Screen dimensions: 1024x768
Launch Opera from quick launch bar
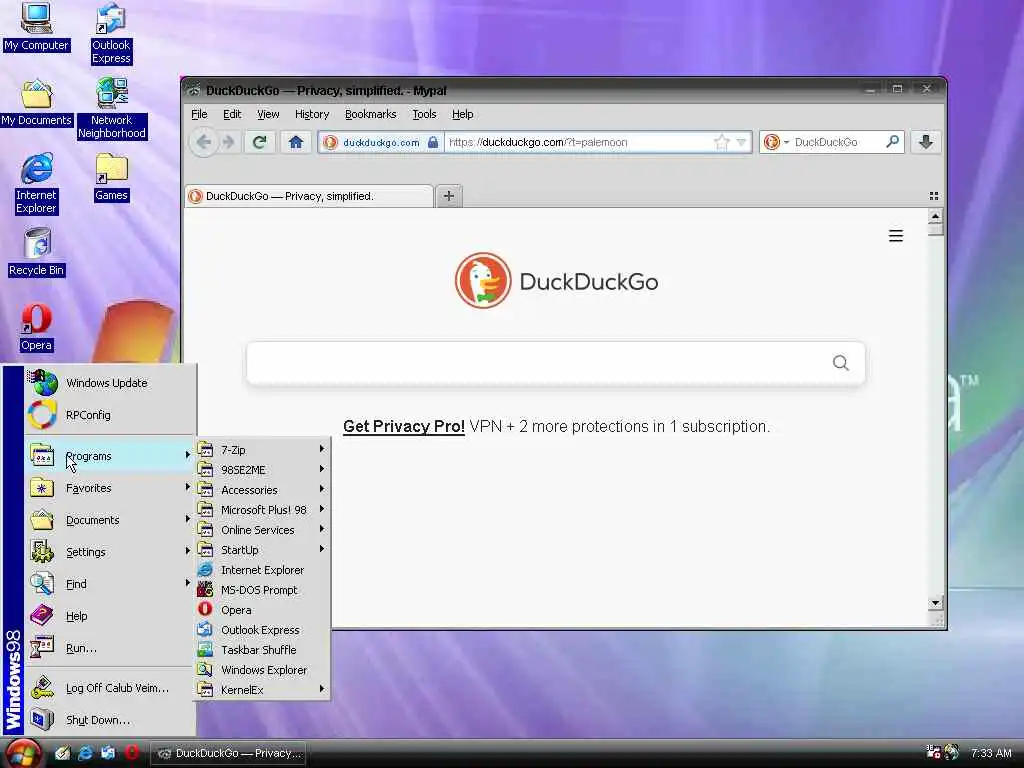coord(132,753)
